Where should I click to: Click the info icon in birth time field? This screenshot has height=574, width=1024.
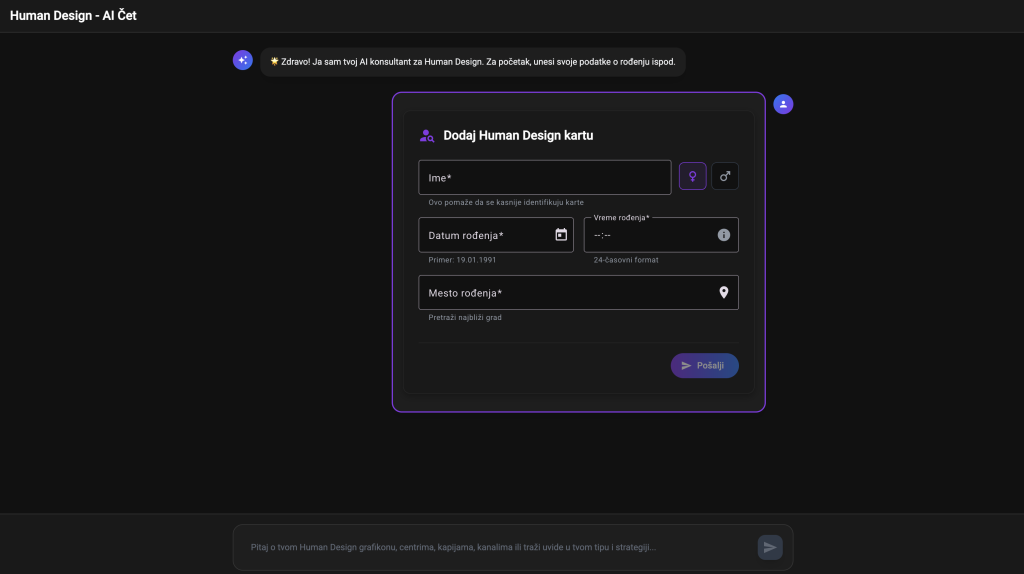point(724,235)
